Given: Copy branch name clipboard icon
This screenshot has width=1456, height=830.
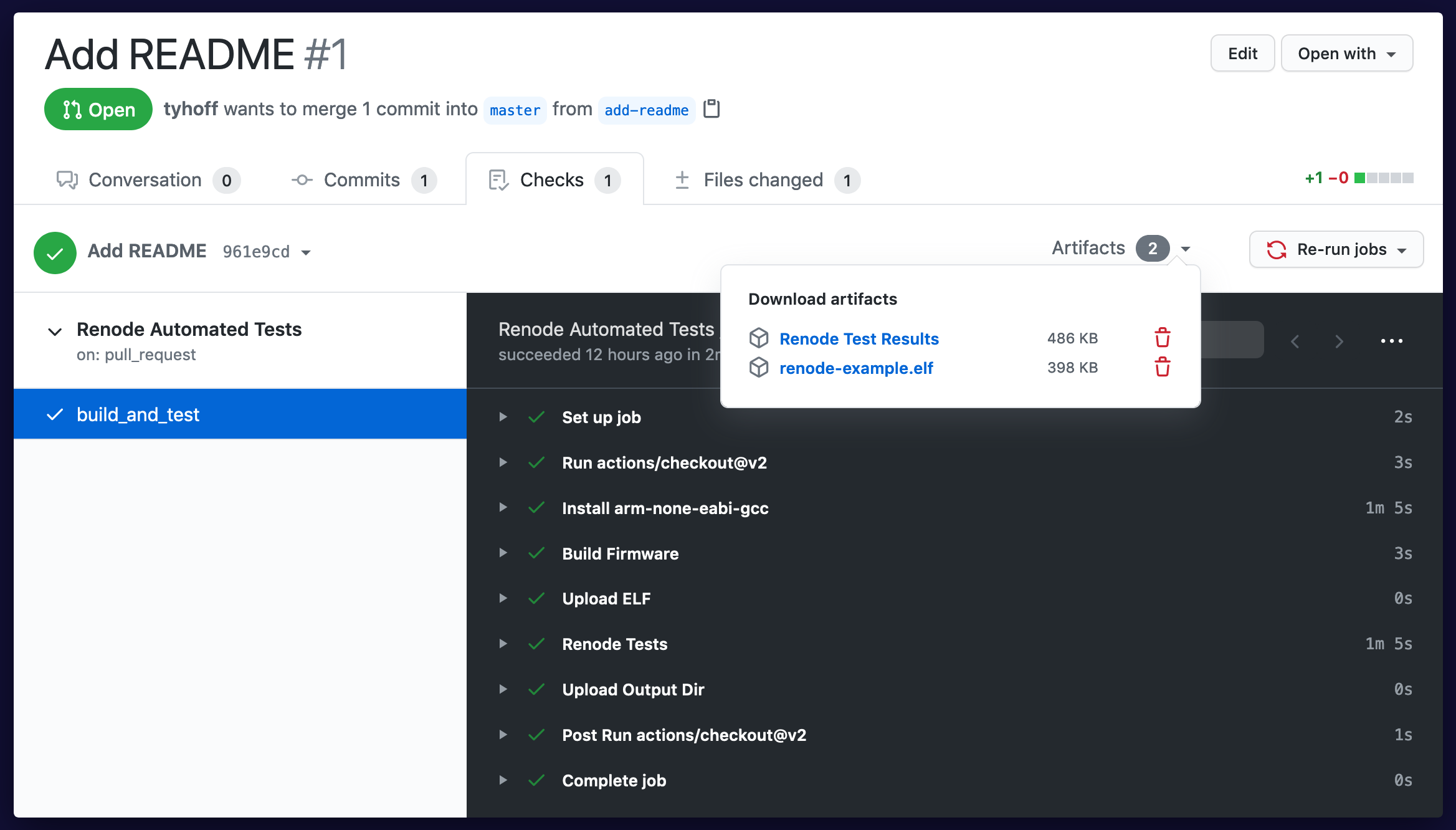Looking at the screenshot, I should [x=711, y=109].
